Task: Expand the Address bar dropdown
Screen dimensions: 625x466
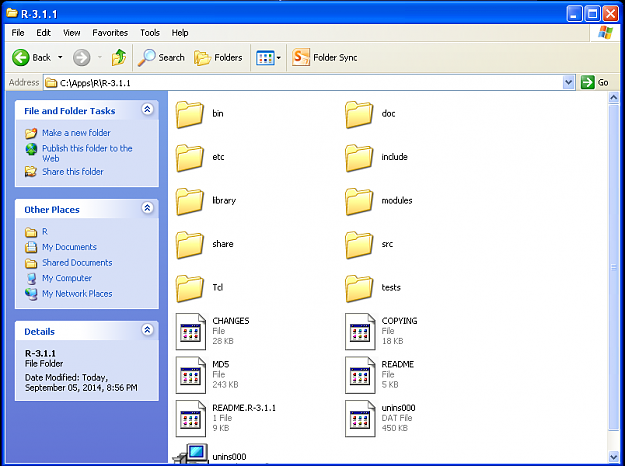Action: (568, 83)
